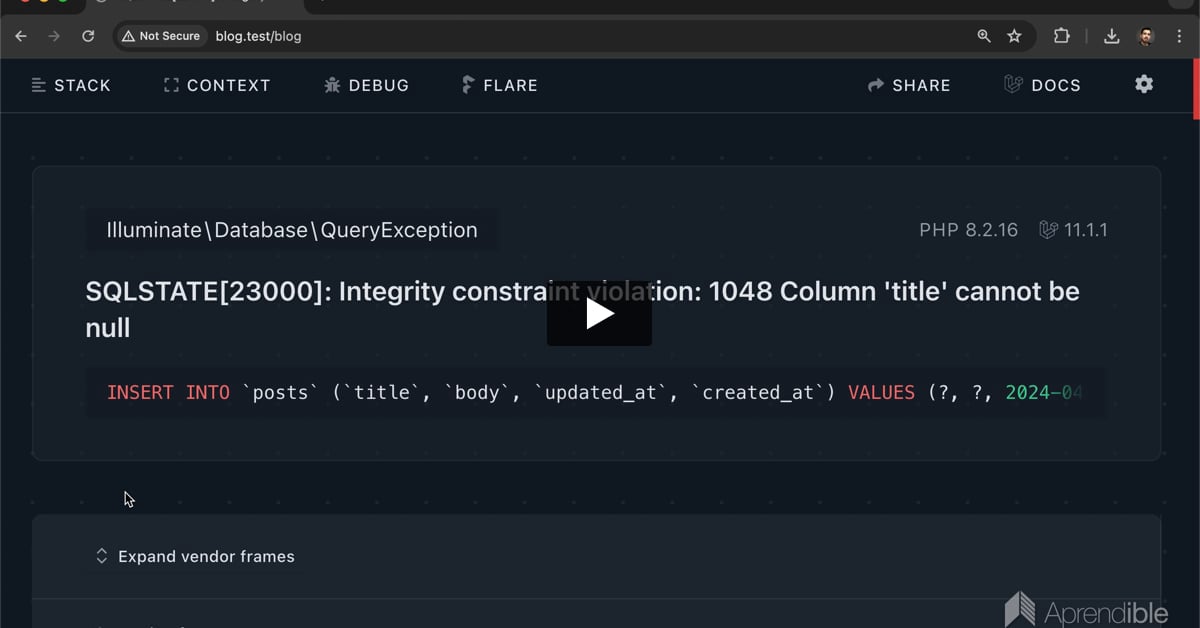Go back in browser history

point(21,36)
